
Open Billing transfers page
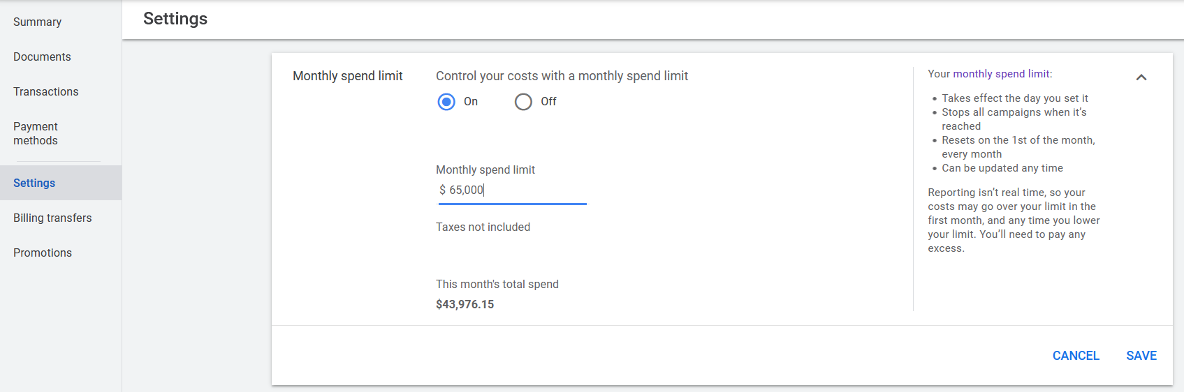(52, 218)
